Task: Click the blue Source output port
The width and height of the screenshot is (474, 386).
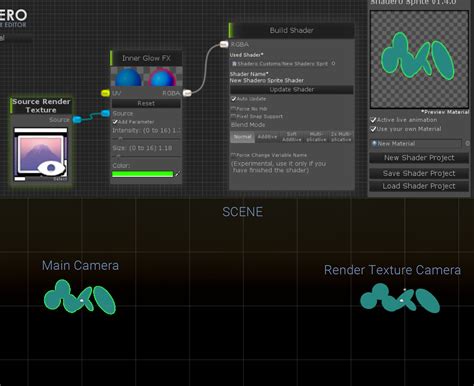Action: click(77, 119)
